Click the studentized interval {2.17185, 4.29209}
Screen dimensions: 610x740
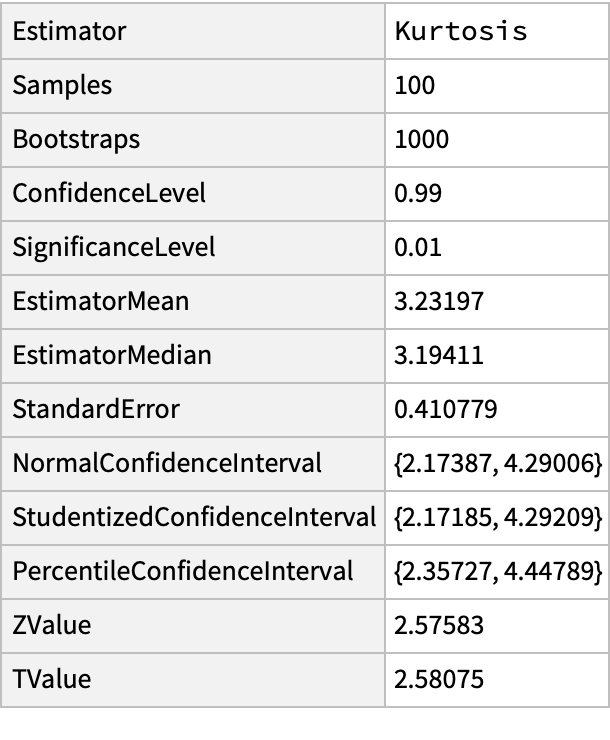click(x=498, y=517)
